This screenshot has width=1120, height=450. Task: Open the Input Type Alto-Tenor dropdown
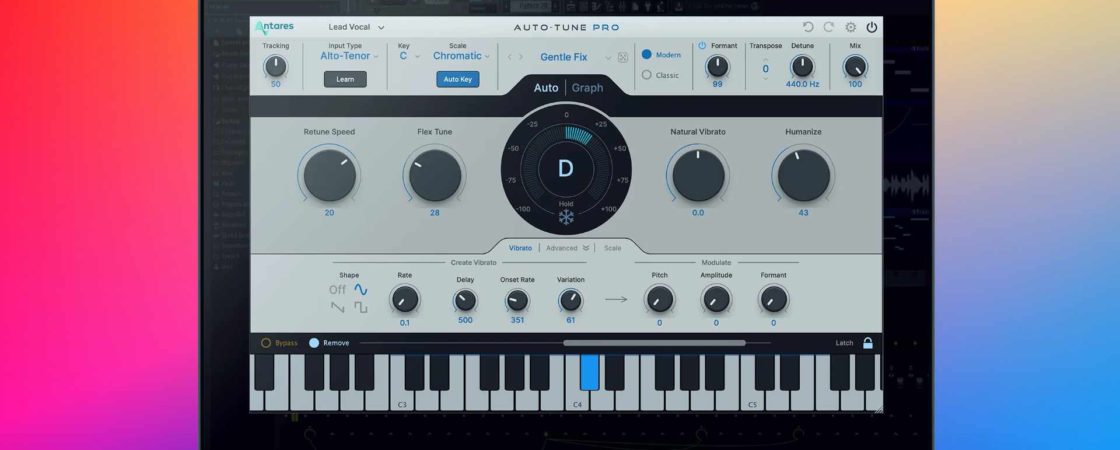(x=349, y=56)
